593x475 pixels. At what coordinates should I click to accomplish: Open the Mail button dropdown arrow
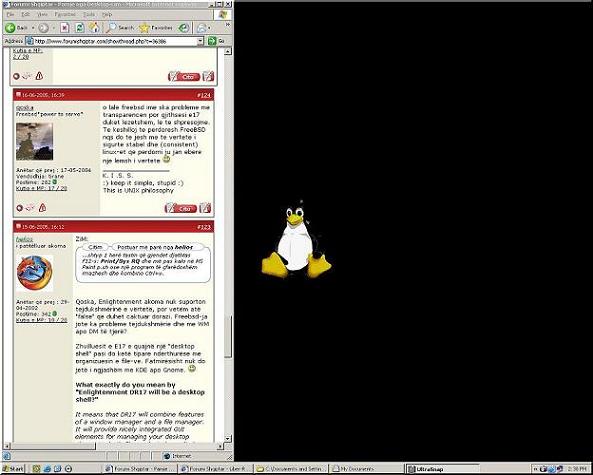209,28
